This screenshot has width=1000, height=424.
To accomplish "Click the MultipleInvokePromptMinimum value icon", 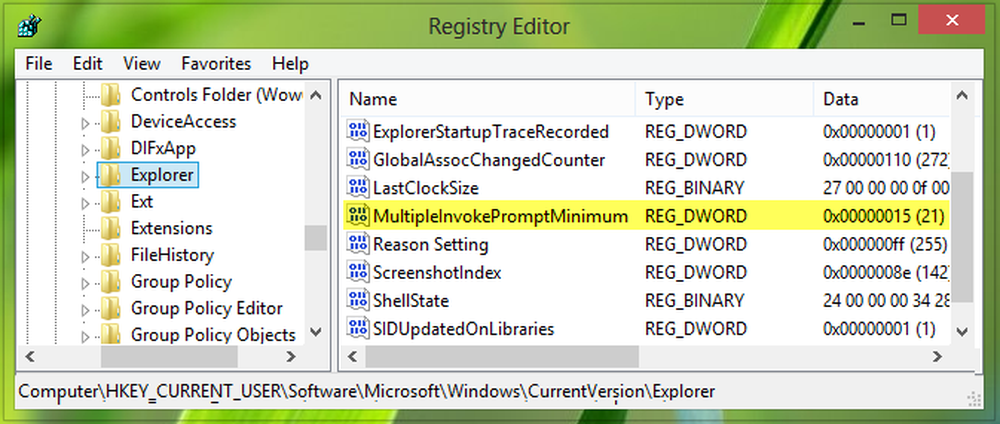I will tap(358, 216).
